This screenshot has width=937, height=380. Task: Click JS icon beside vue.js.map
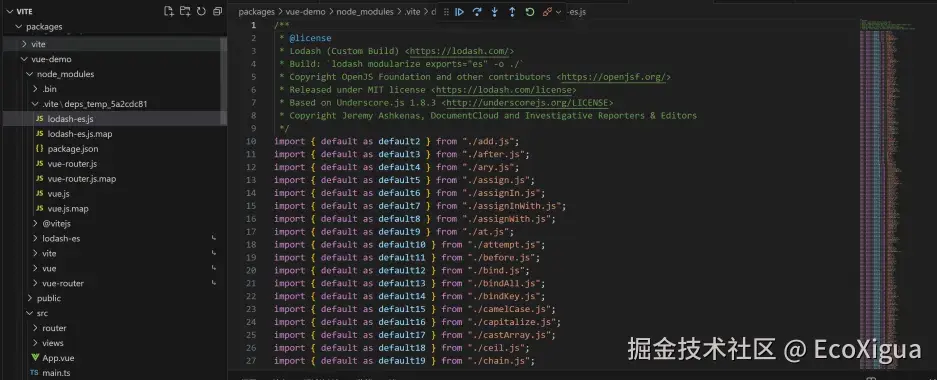pos(39,209)
